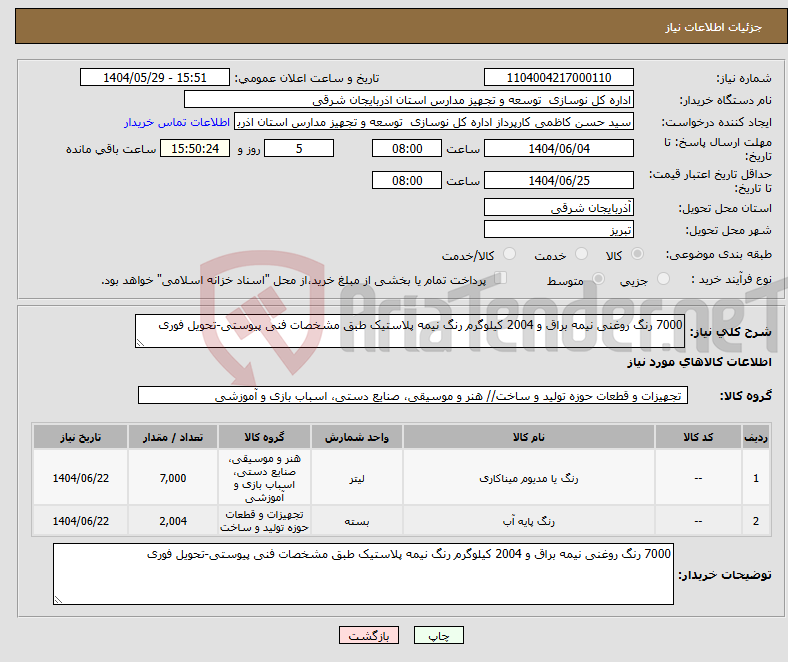This screenshot has width=788, height=662.
Task: Toggle the treasury payment (پرداخت تمام) checkbox
Action: click(x=502, y=280)
